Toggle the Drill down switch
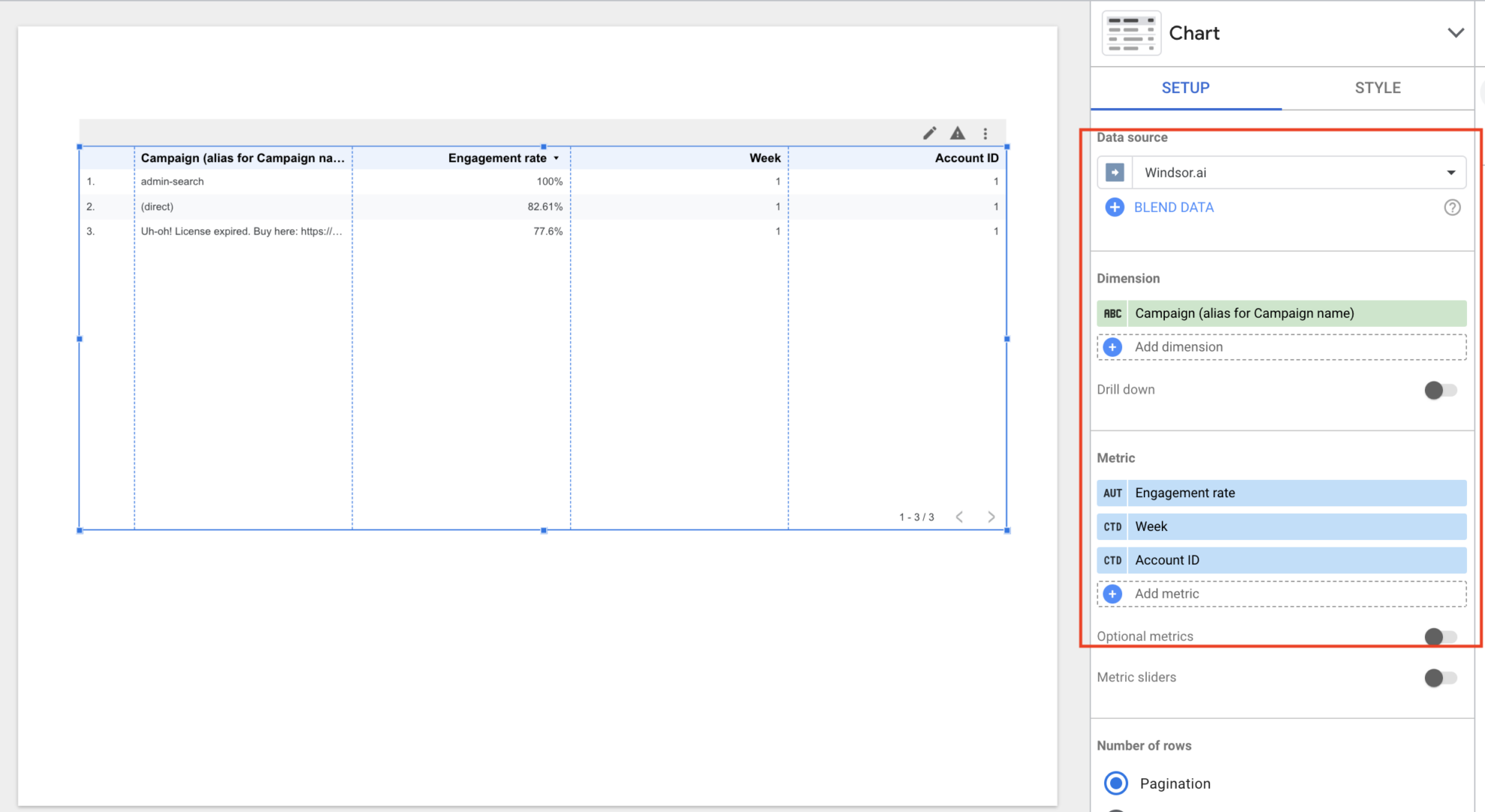The width and height of the screenshot is (1485, 812). point(1440,390)
